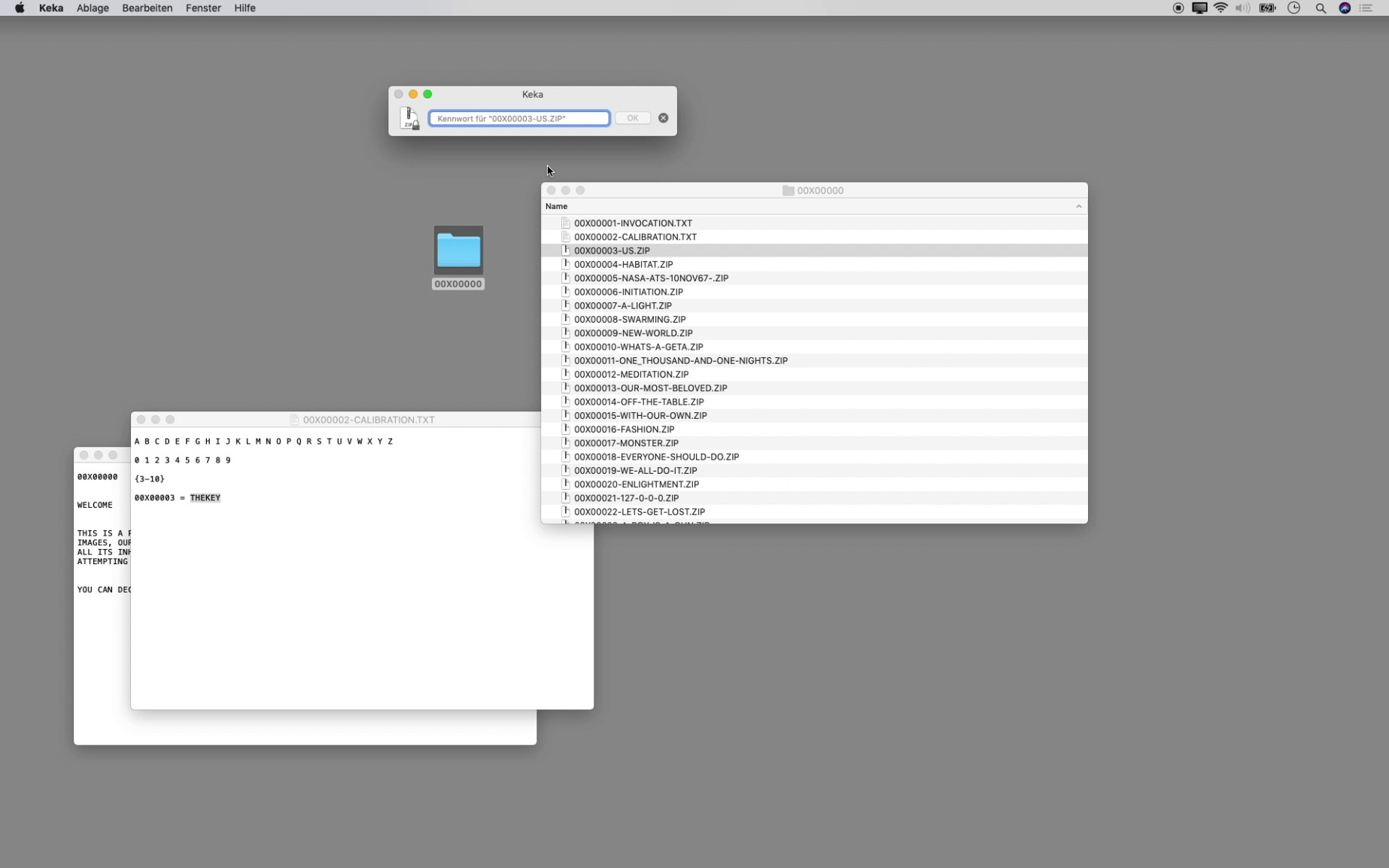The width and height of the screenshot is (1389, 868).
Task: Open Spotlight search in menu bar
Action: (1320, 8)
